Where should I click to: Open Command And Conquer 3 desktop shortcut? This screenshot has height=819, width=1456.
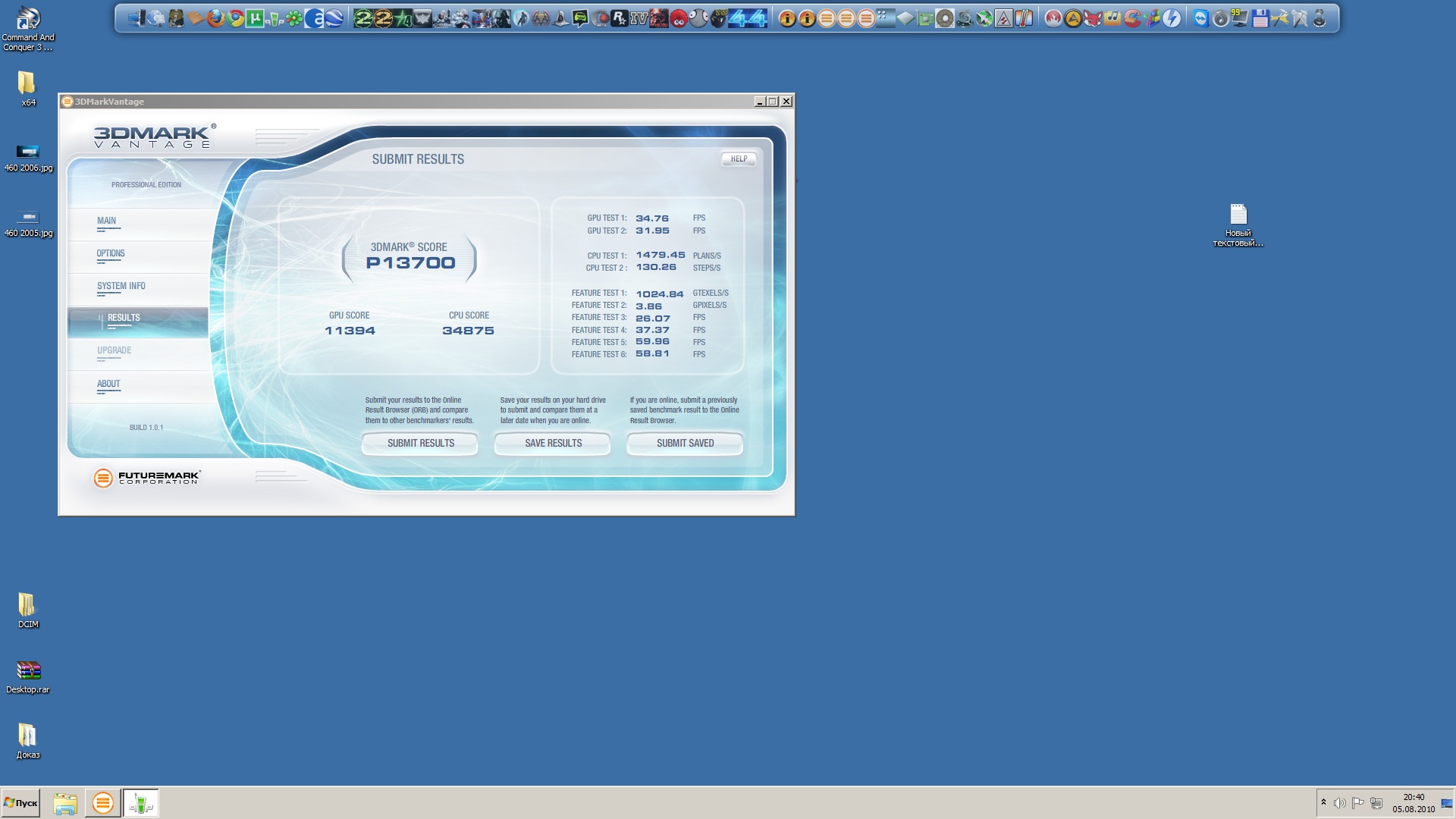[28, 29]
